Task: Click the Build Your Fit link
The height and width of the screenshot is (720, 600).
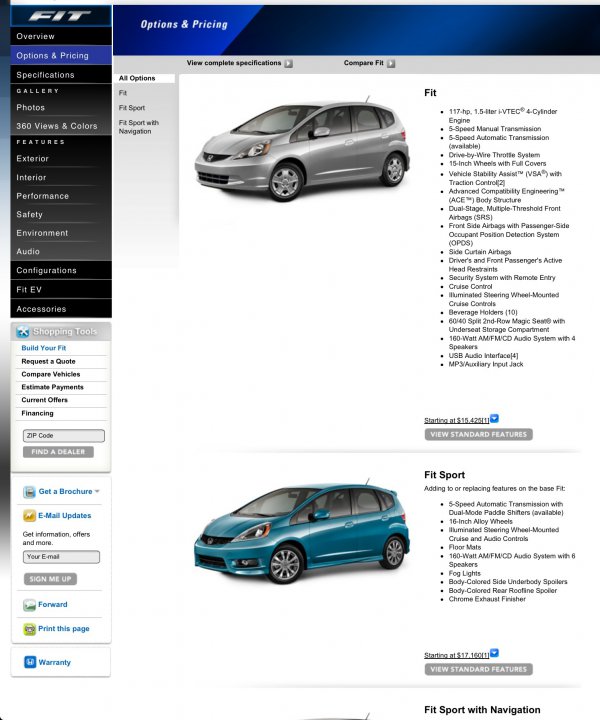Action: (x=44, y=348)
